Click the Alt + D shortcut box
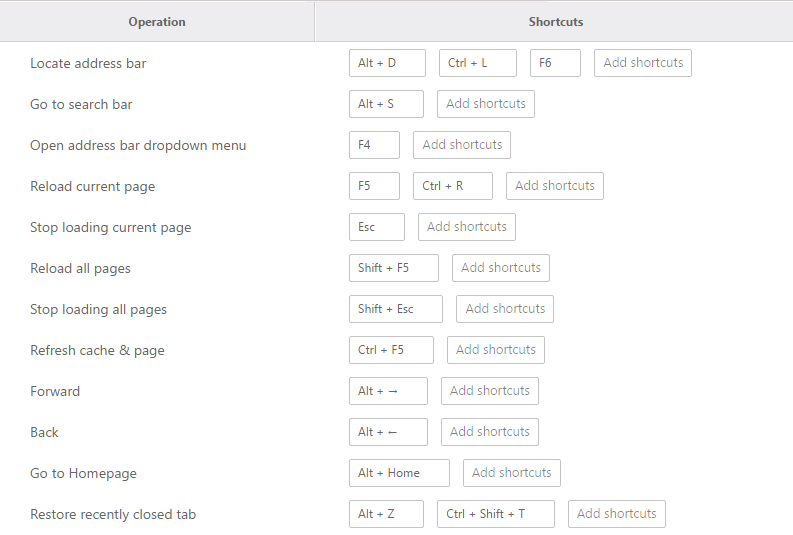793x535 pixels. [x=387, y=63]
